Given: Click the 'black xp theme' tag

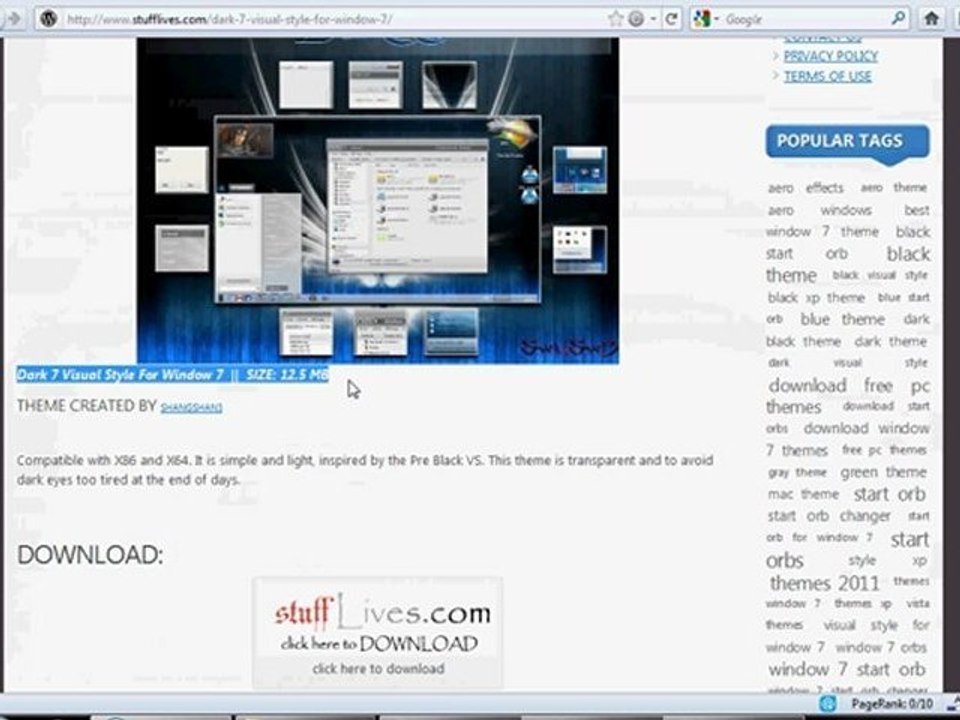Looking at the screenshot, I should [x=816, y=298].
